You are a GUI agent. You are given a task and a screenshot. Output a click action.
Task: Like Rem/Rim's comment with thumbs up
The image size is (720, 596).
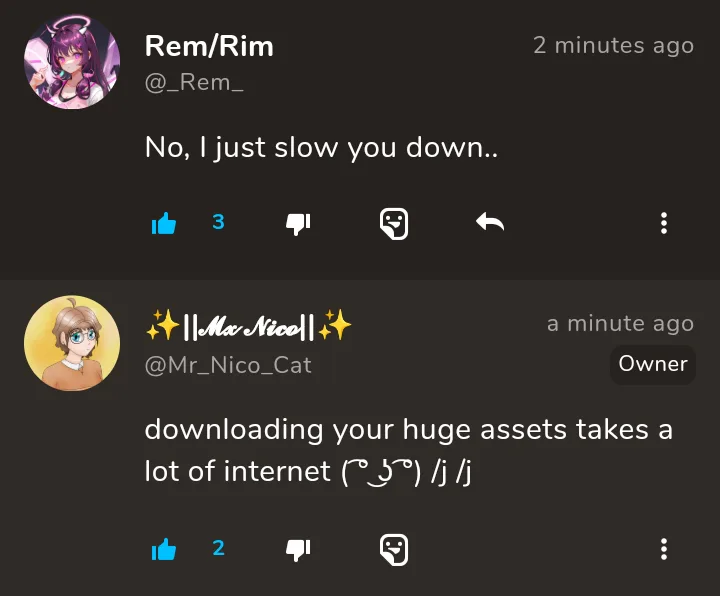[164, 224]
